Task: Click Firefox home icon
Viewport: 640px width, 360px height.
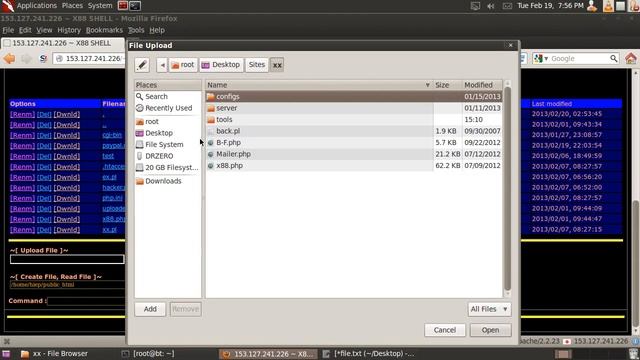Action: tap(631, 59)
